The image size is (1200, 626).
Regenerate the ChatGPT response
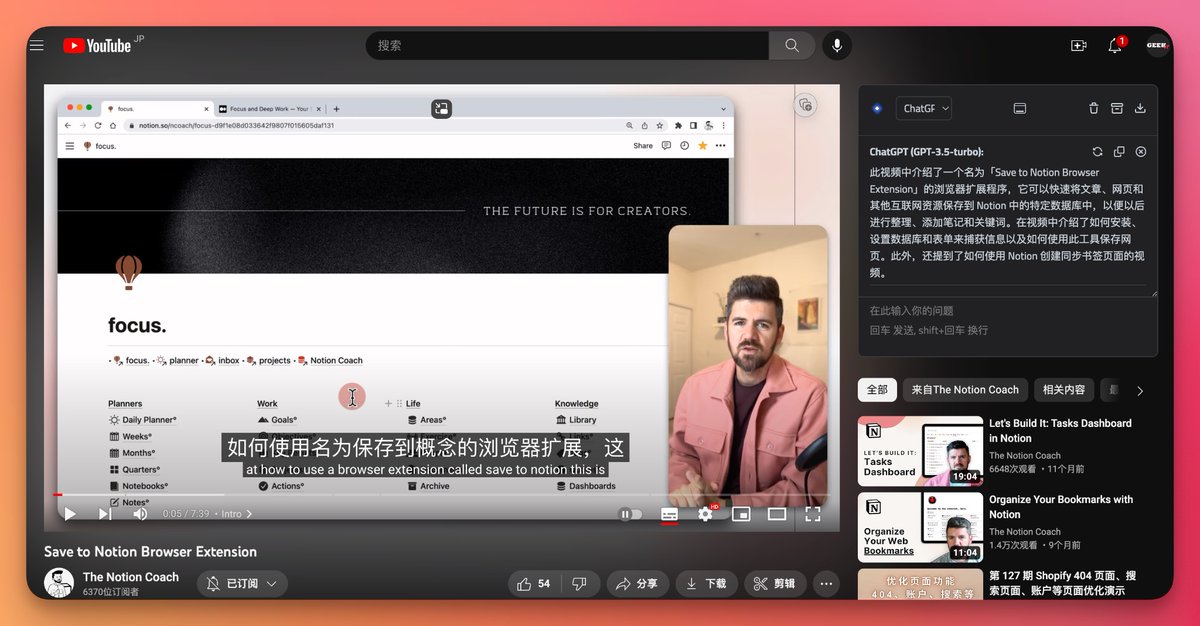pyautogui.click(x=1097, y=152)
